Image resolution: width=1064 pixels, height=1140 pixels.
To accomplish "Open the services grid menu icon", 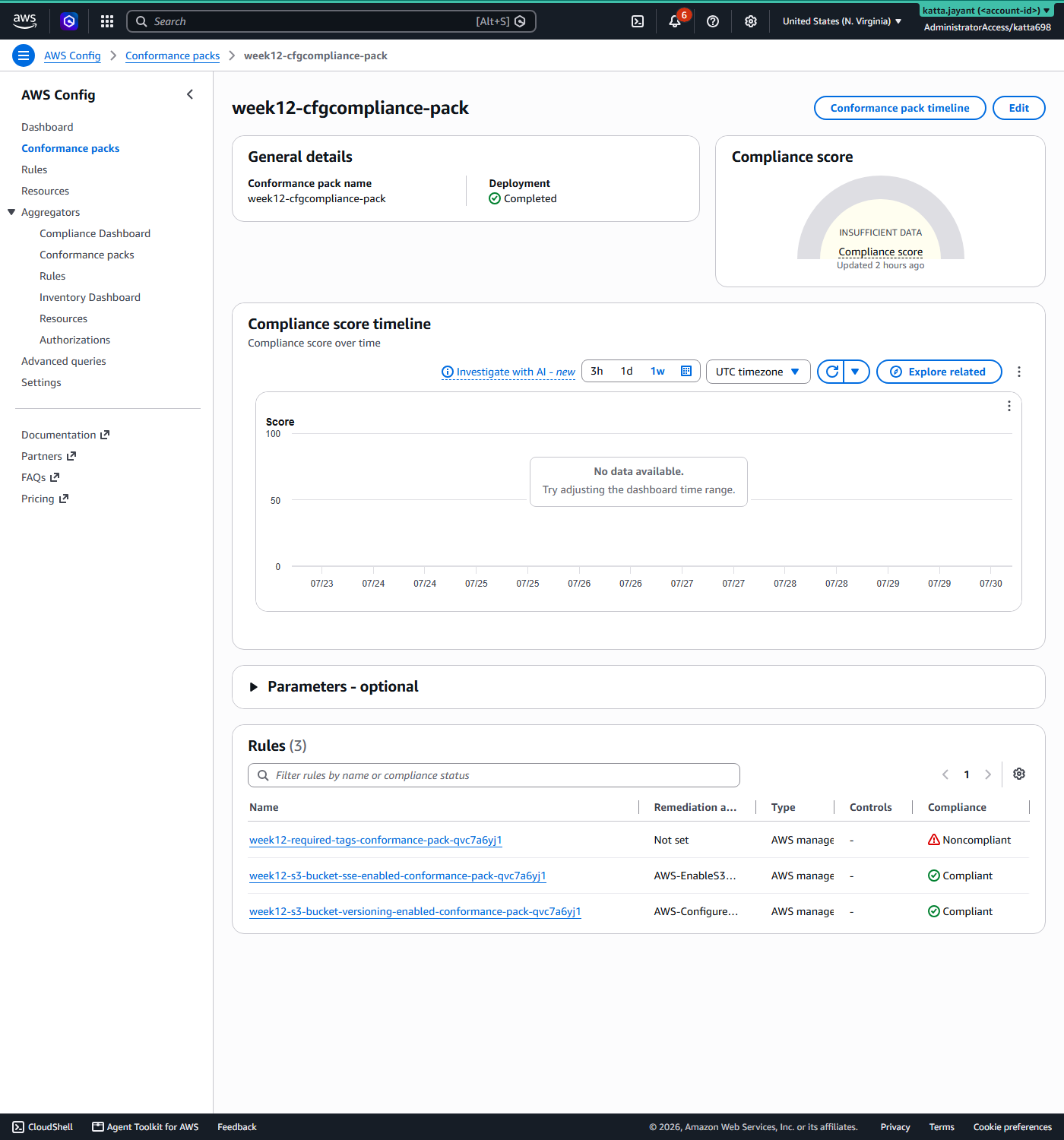I will tap(107, 21).
